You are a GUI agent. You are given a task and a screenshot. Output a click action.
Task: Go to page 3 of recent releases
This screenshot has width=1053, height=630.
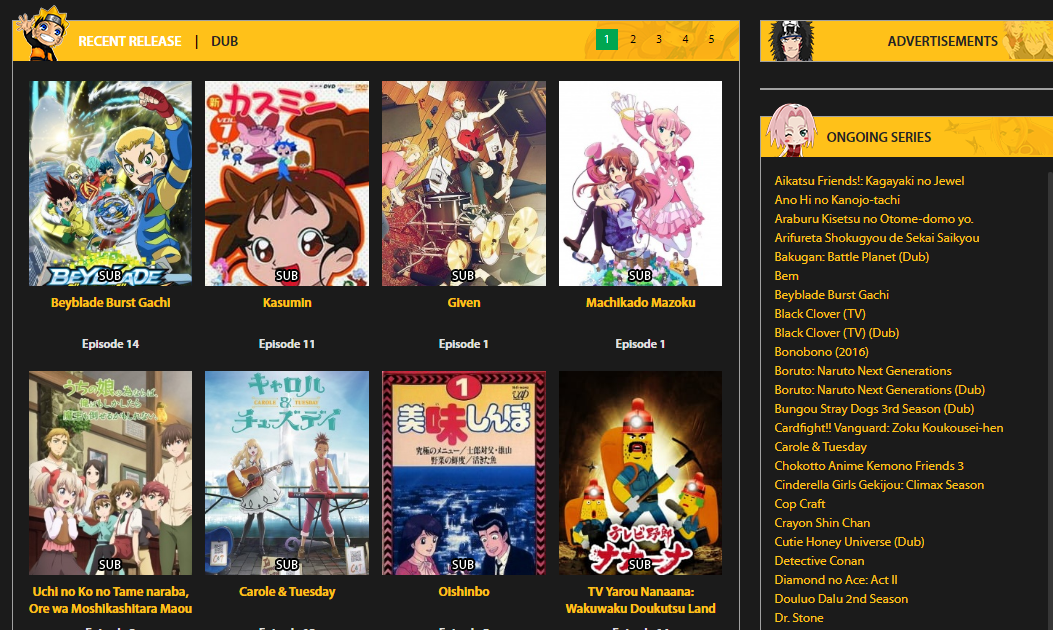coord(659,39)
